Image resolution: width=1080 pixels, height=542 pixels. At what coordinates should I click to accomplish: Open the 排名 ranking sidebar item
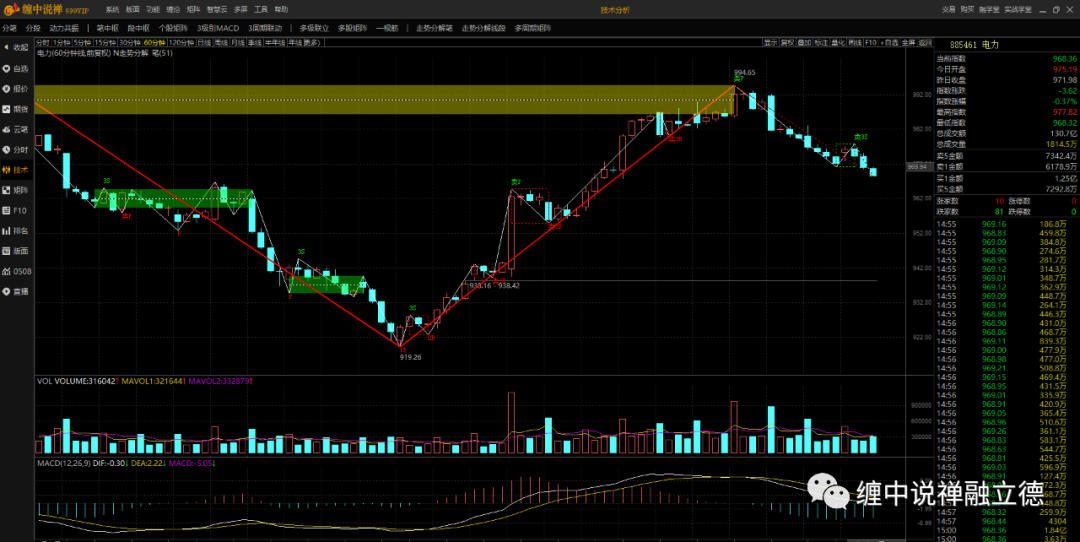tap(17, 231)
